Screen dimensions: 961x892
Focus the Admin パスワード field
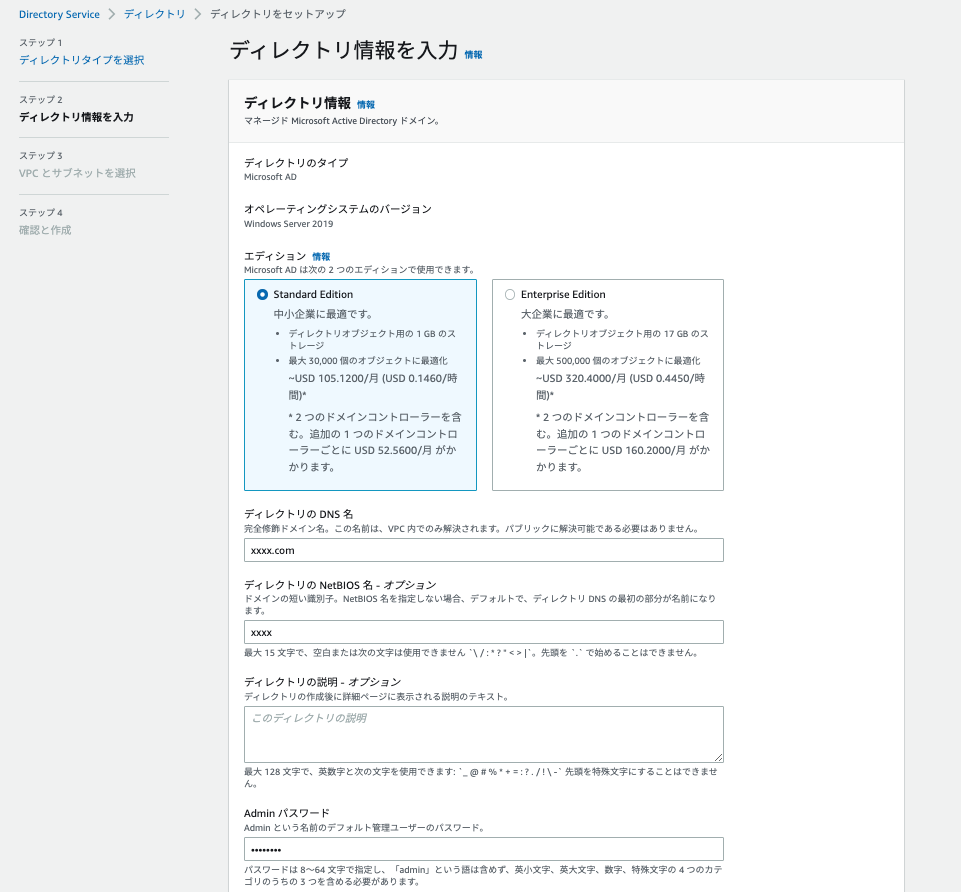click(x=484, y=849)
